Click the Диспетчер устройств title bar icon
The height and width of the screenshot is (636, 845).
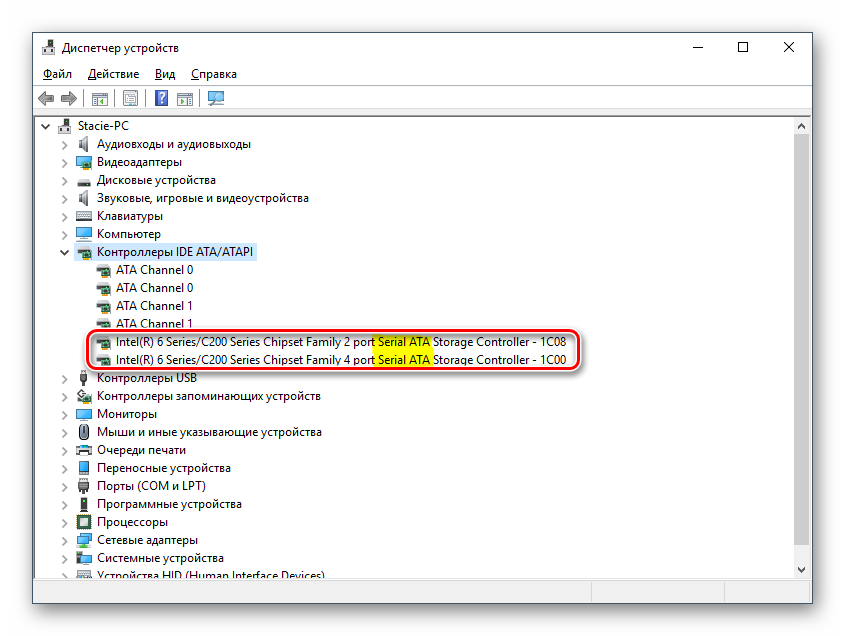[49, 47]
